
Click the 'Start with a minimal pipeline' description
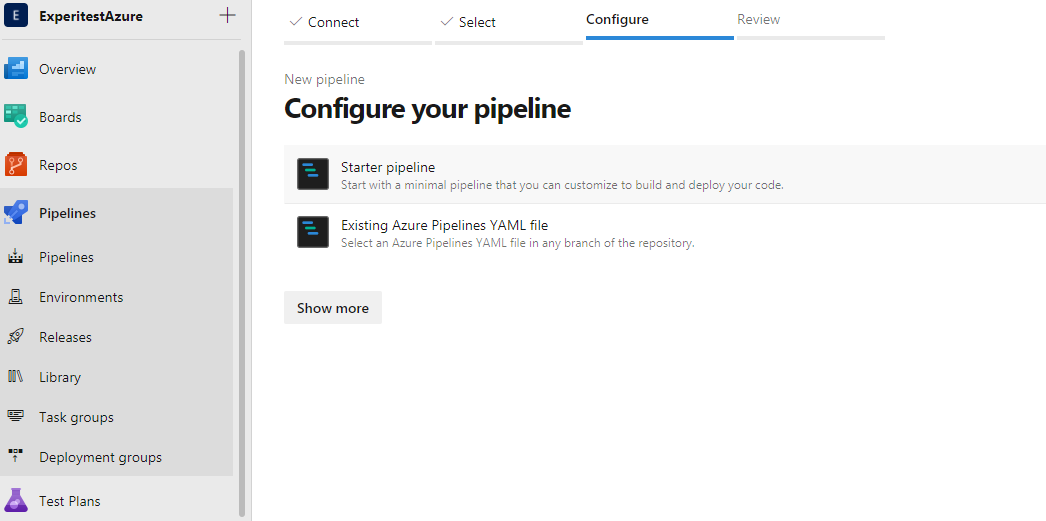coord(562,185)
